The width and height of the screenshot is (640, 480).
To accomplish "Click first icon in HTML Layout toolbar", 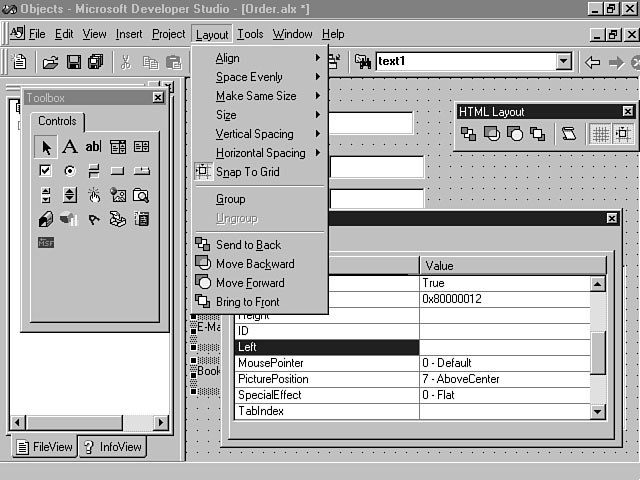I will [468, 133].
